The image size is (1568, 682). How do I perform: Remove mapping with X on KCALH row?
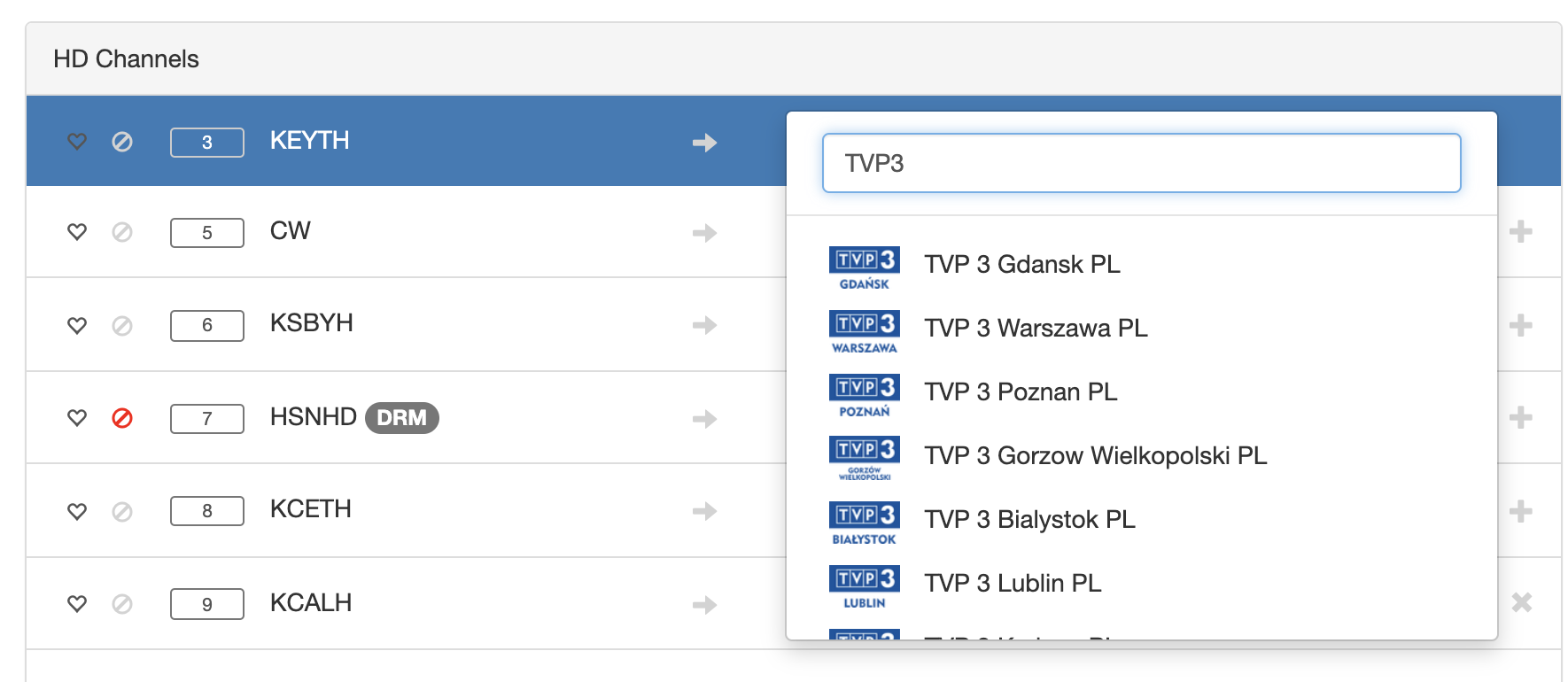[x=1521, y=602]
